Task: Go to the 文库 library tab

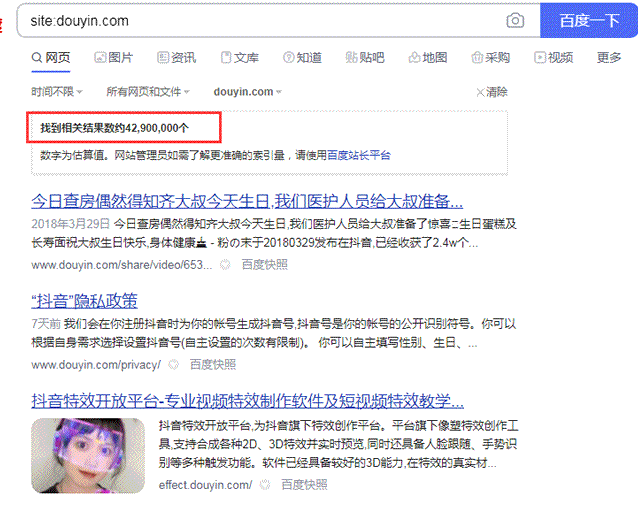Action: coord(238,58)
